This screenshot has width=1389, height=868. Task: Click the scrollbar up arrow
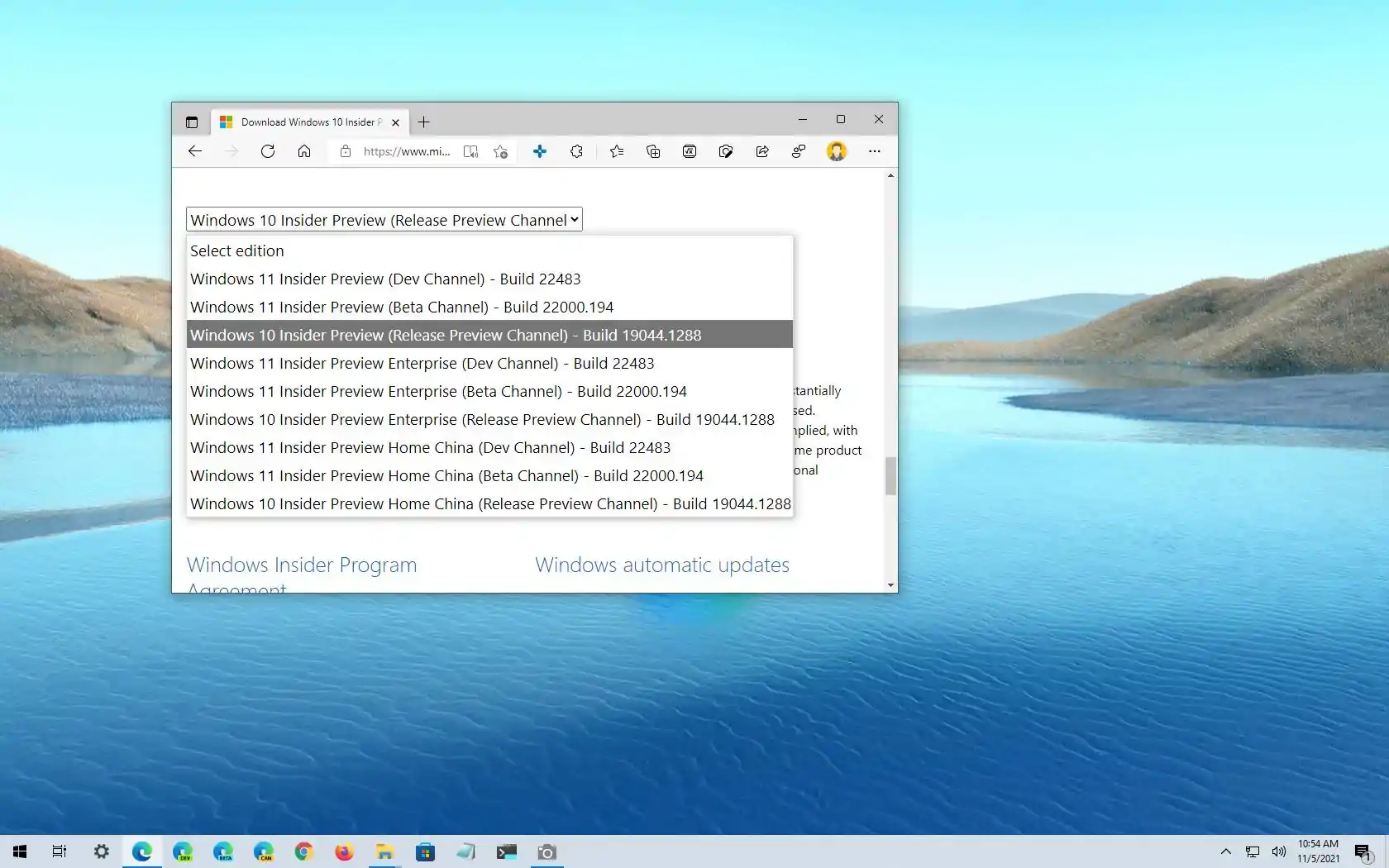coord(890,175)
